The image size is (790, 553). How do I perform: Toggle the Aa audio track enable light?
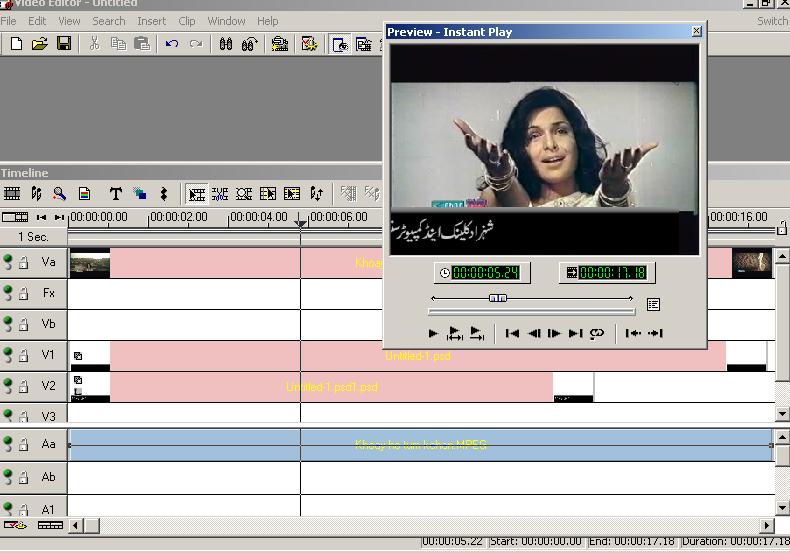pyautogui.click(x=8, y=443)
